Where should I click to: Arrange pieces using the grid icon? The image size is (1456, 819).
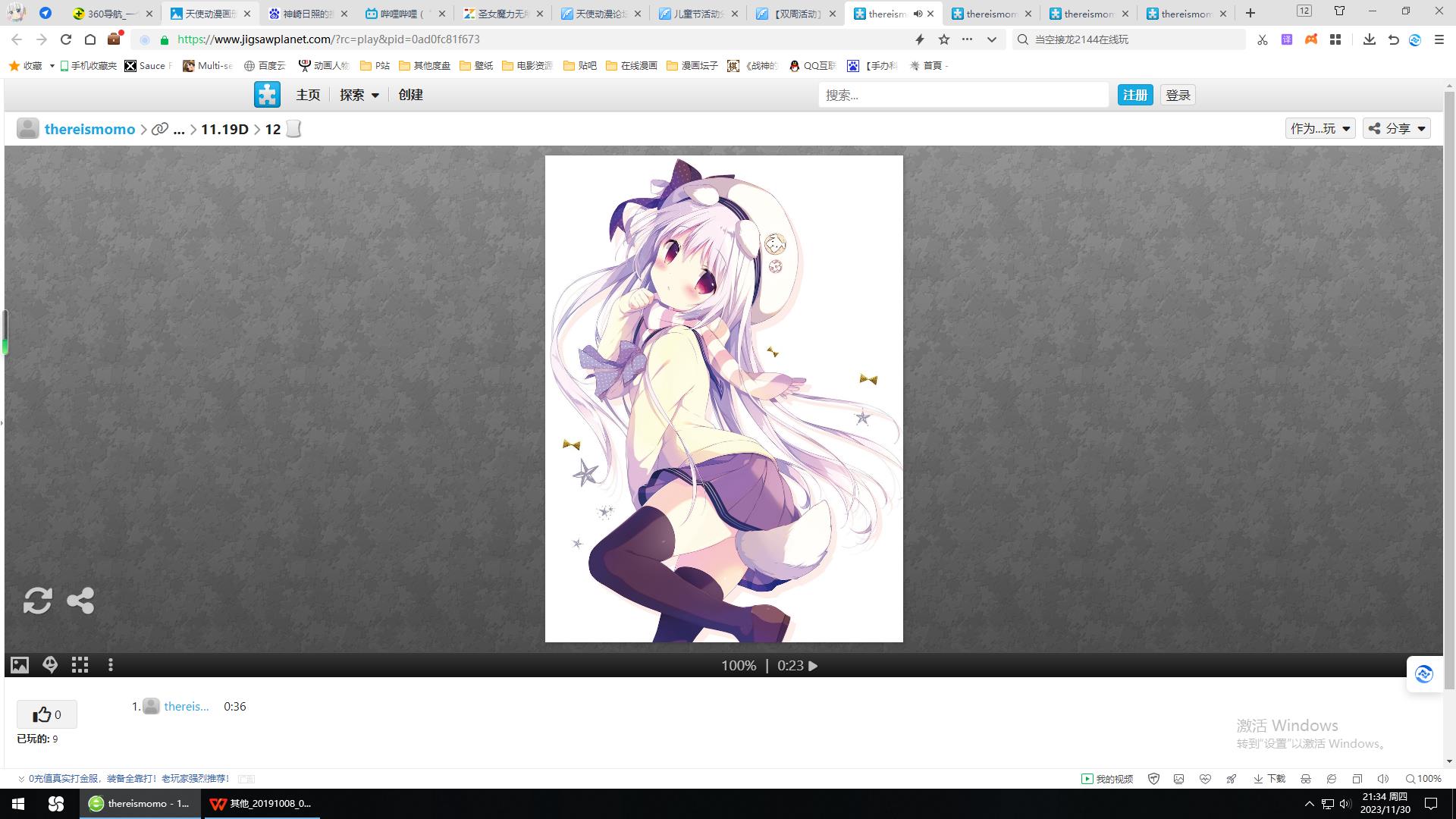pos(80,665)
